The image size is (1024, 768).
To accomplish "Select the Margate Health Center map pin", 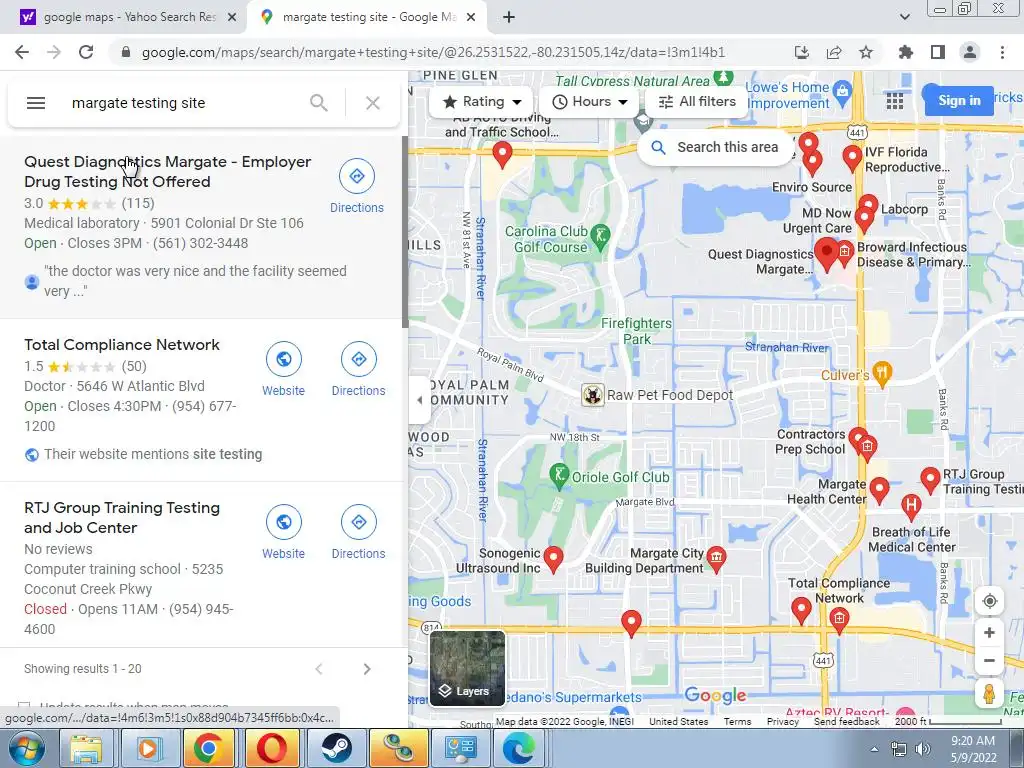I will pos(880,490).
